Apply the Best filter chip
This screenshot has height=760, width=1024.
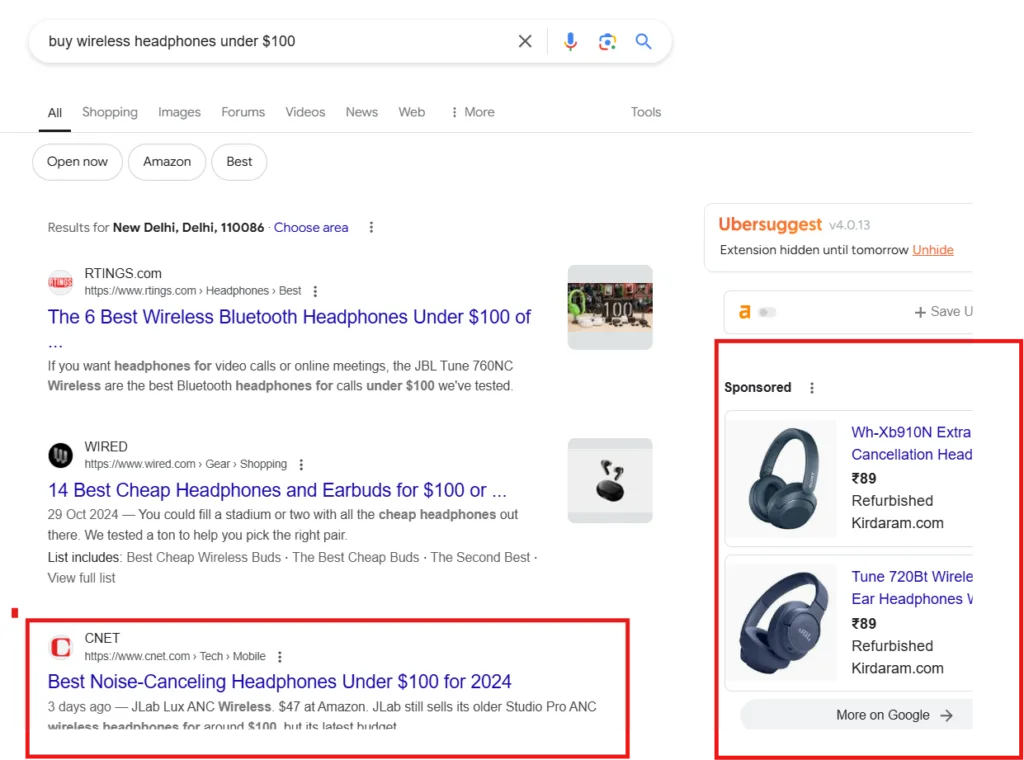point(239,162)
